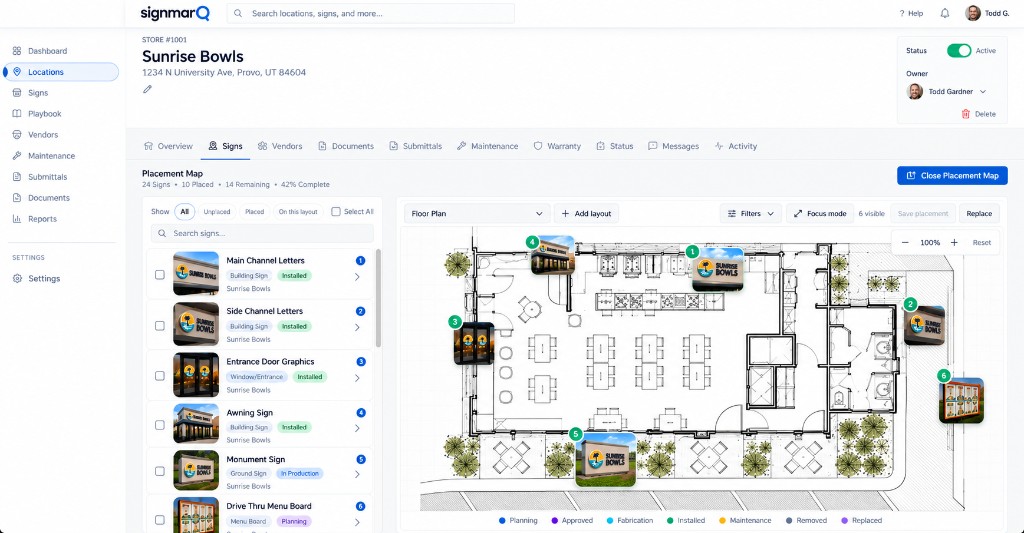Open Reports in the sidebar
The height and width of the screenshot is (533, 1024).
coord(42,219)
